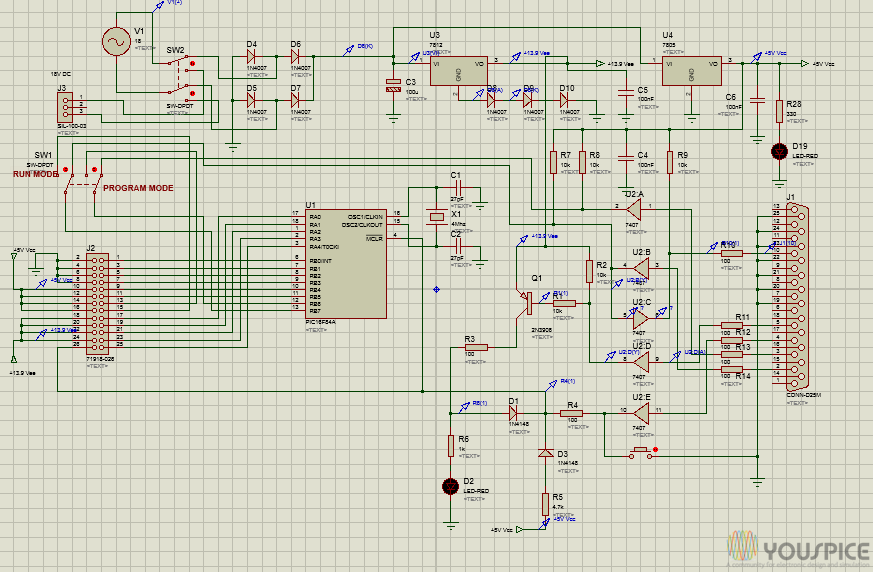Select resistor R2 near U2:B

(590, 271)
